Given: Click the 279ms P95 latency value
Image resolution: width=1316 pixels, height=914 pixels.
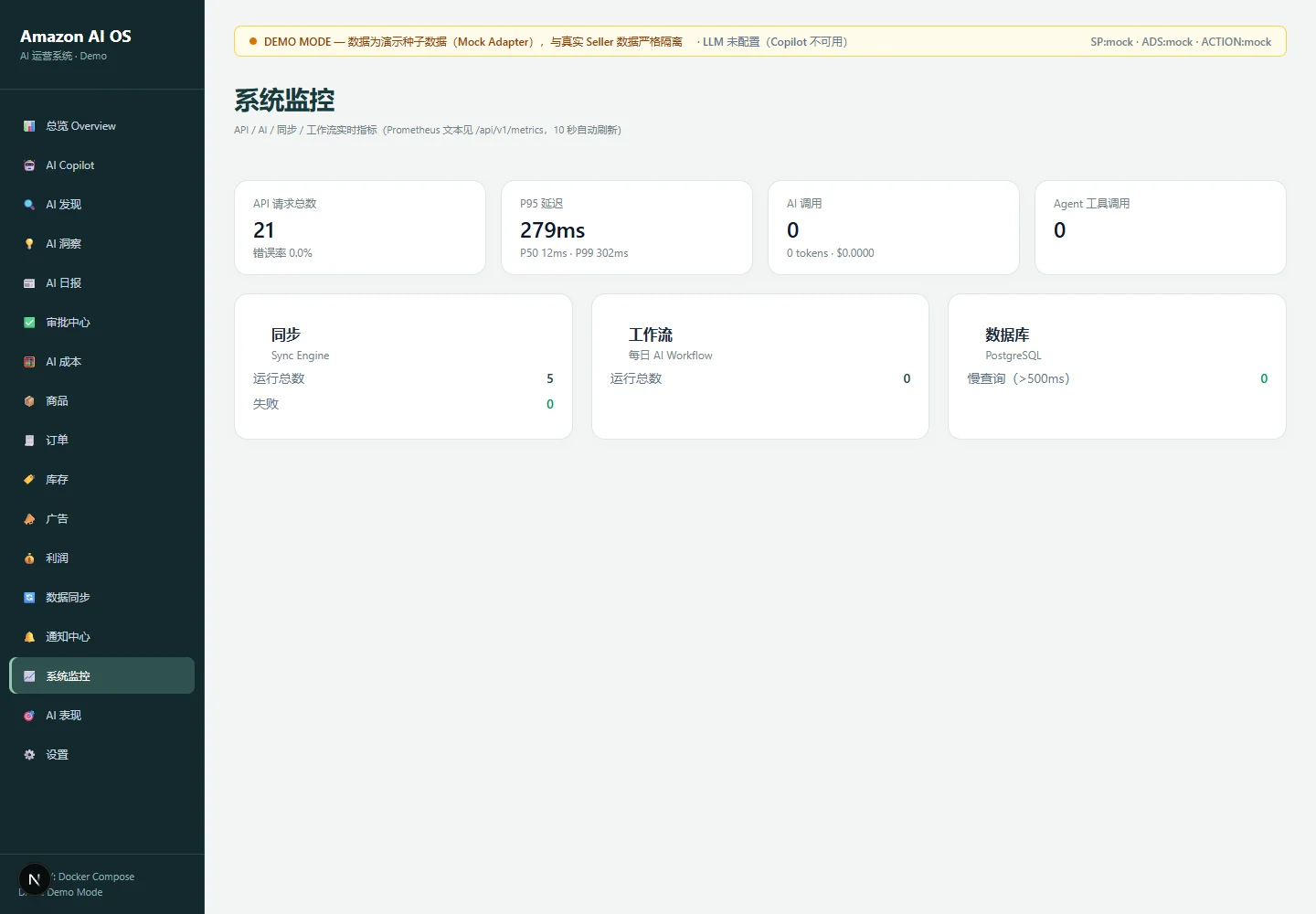Looking at the screenshot, I should click(553, 230).
